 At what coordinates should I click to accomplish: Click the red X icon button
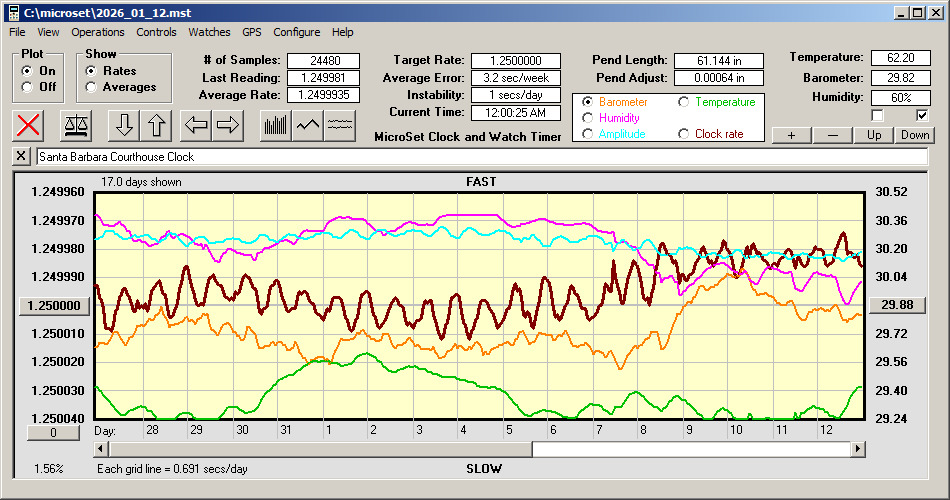pos(29,125)
